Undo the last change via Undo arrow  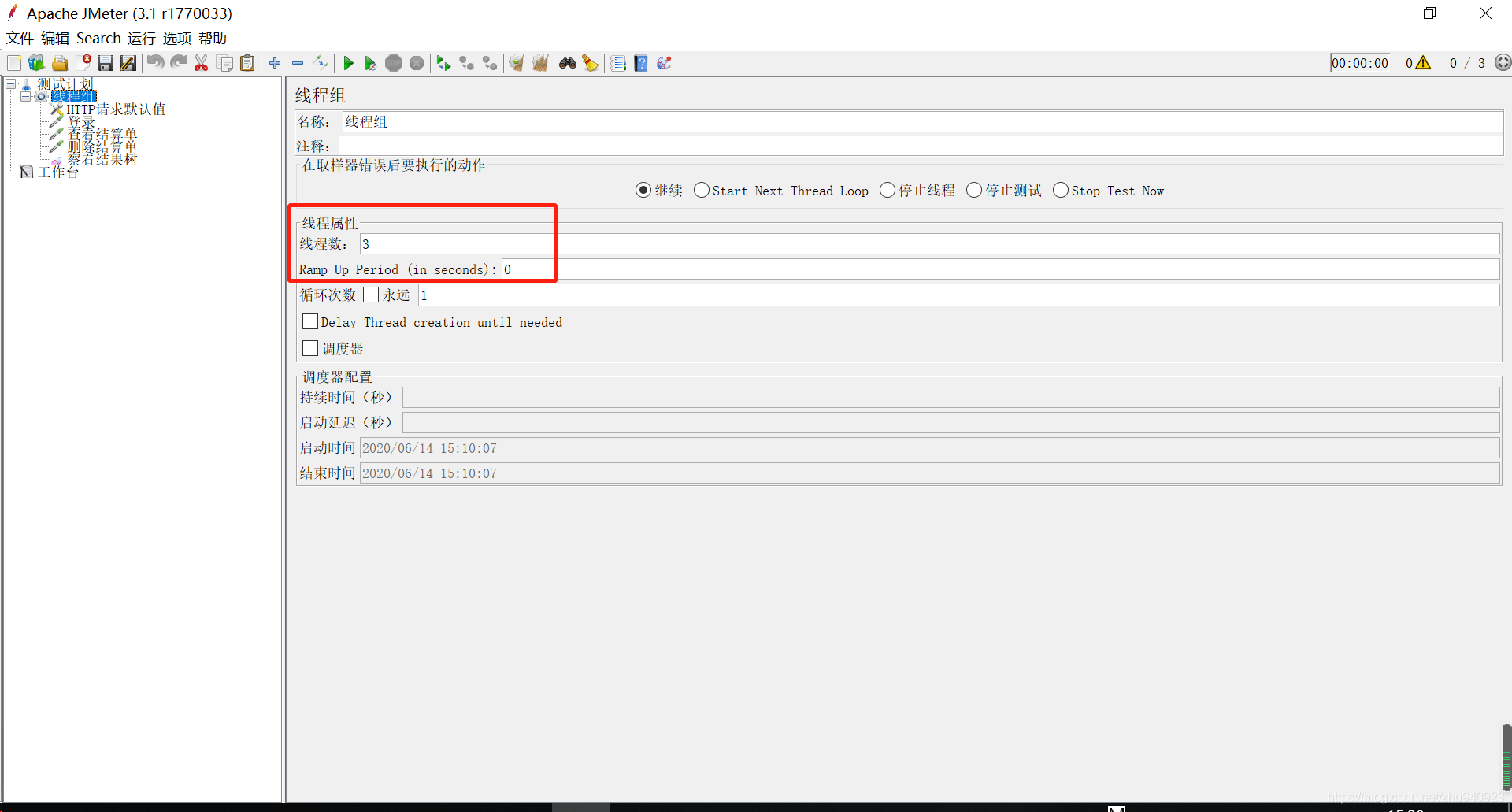[x=155, y=63]
